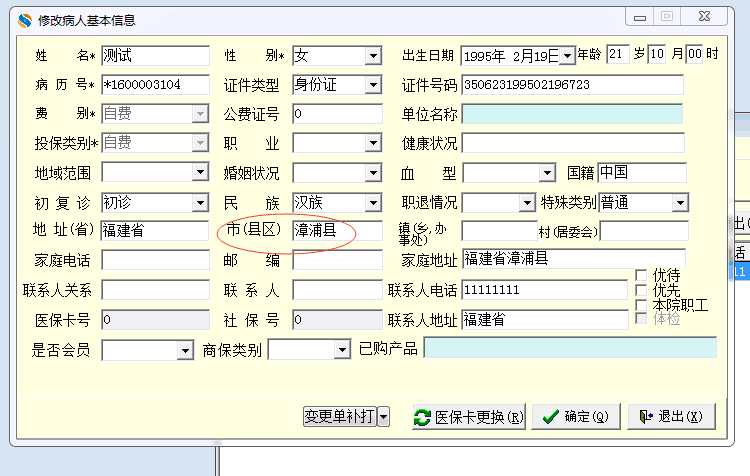Click the 家庭电话 input field
The height and width of the screenshot is (476, 750).
point(155,260)
